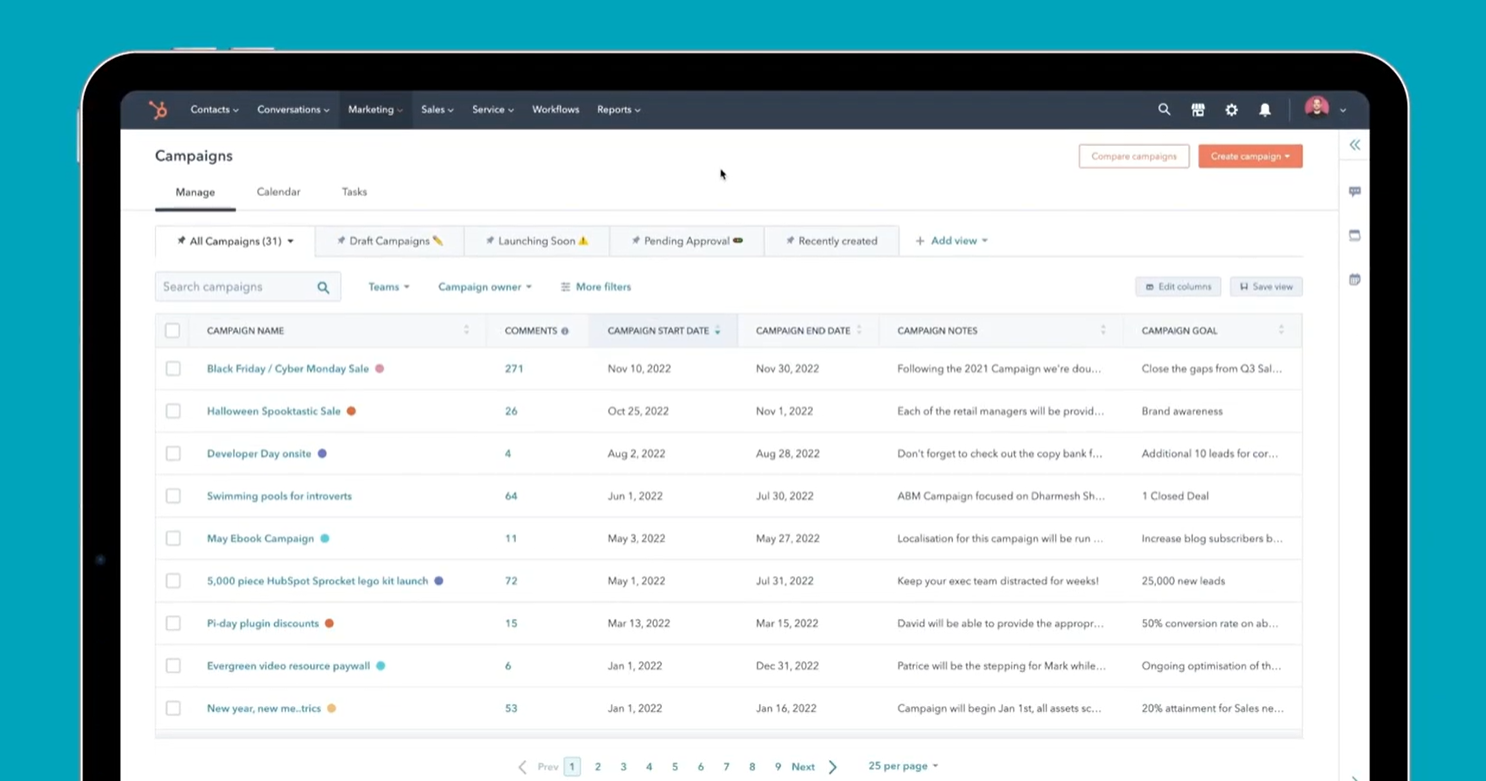
Task: Open the Campaign owner filter dropdown
Action: [x=485, y=287]
